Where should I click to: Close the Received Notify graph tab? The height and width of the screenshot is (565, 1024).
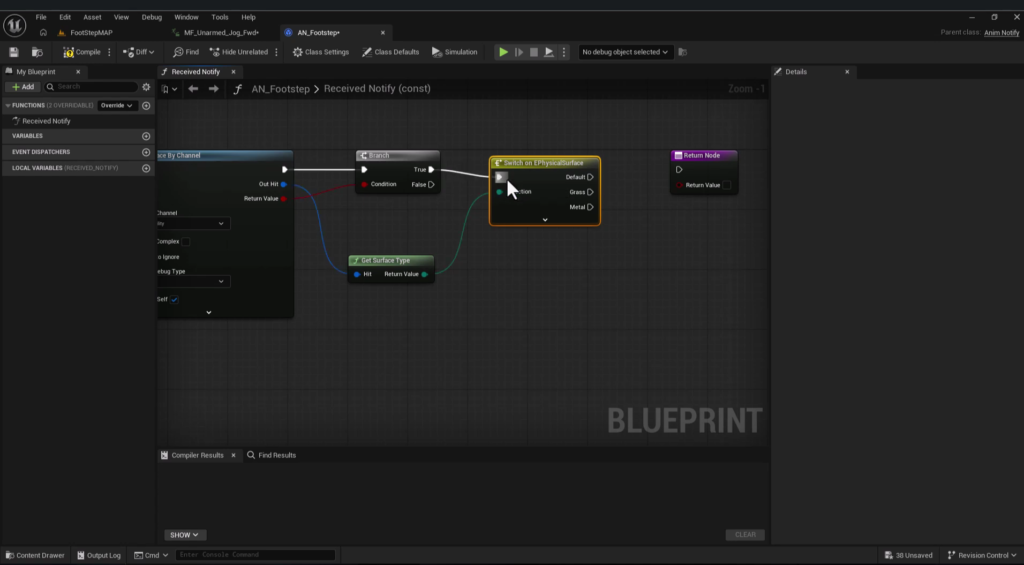233,72
